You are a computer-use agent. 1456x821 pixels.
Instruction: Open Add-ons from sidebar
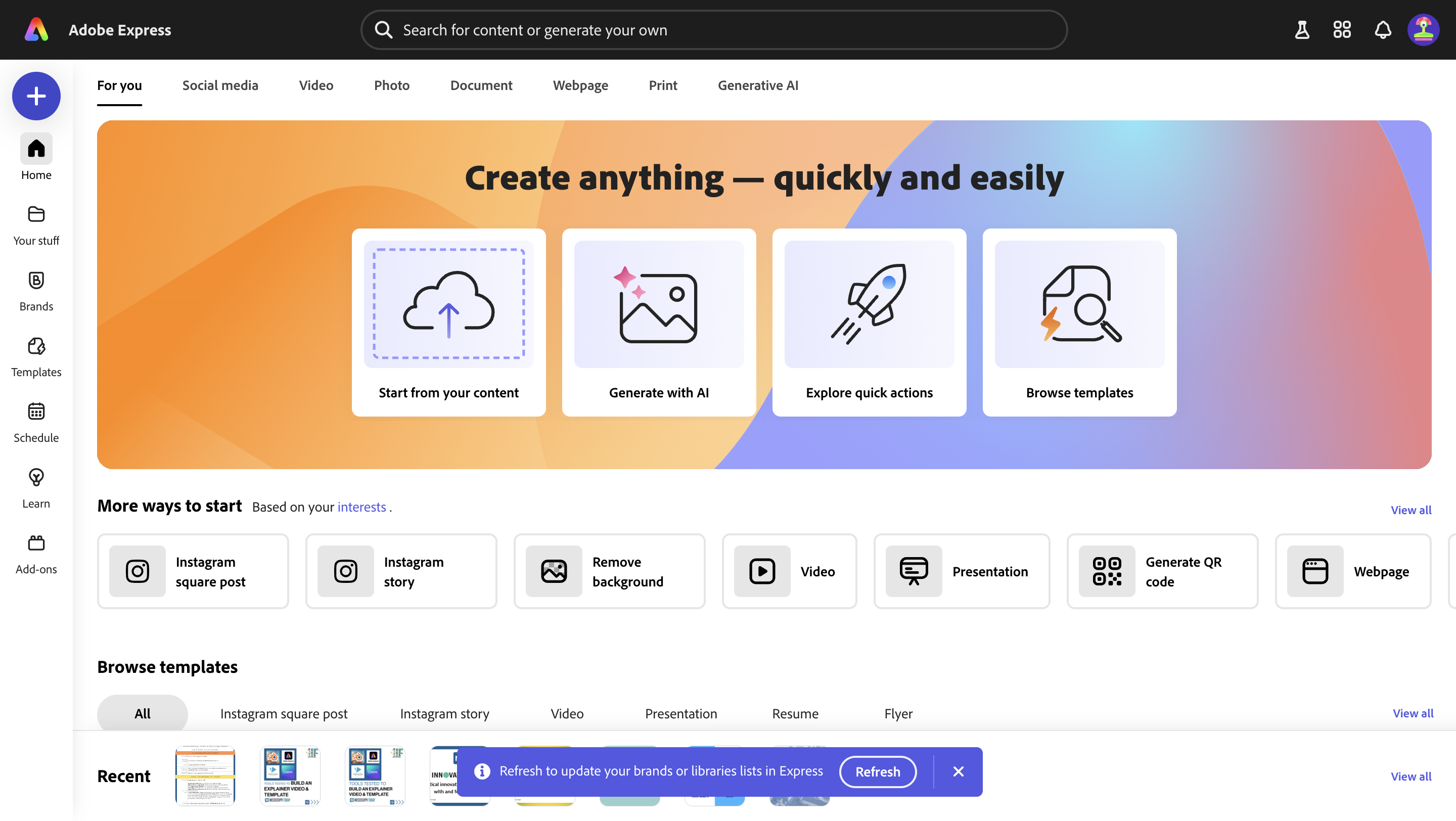tap(36, 553)
